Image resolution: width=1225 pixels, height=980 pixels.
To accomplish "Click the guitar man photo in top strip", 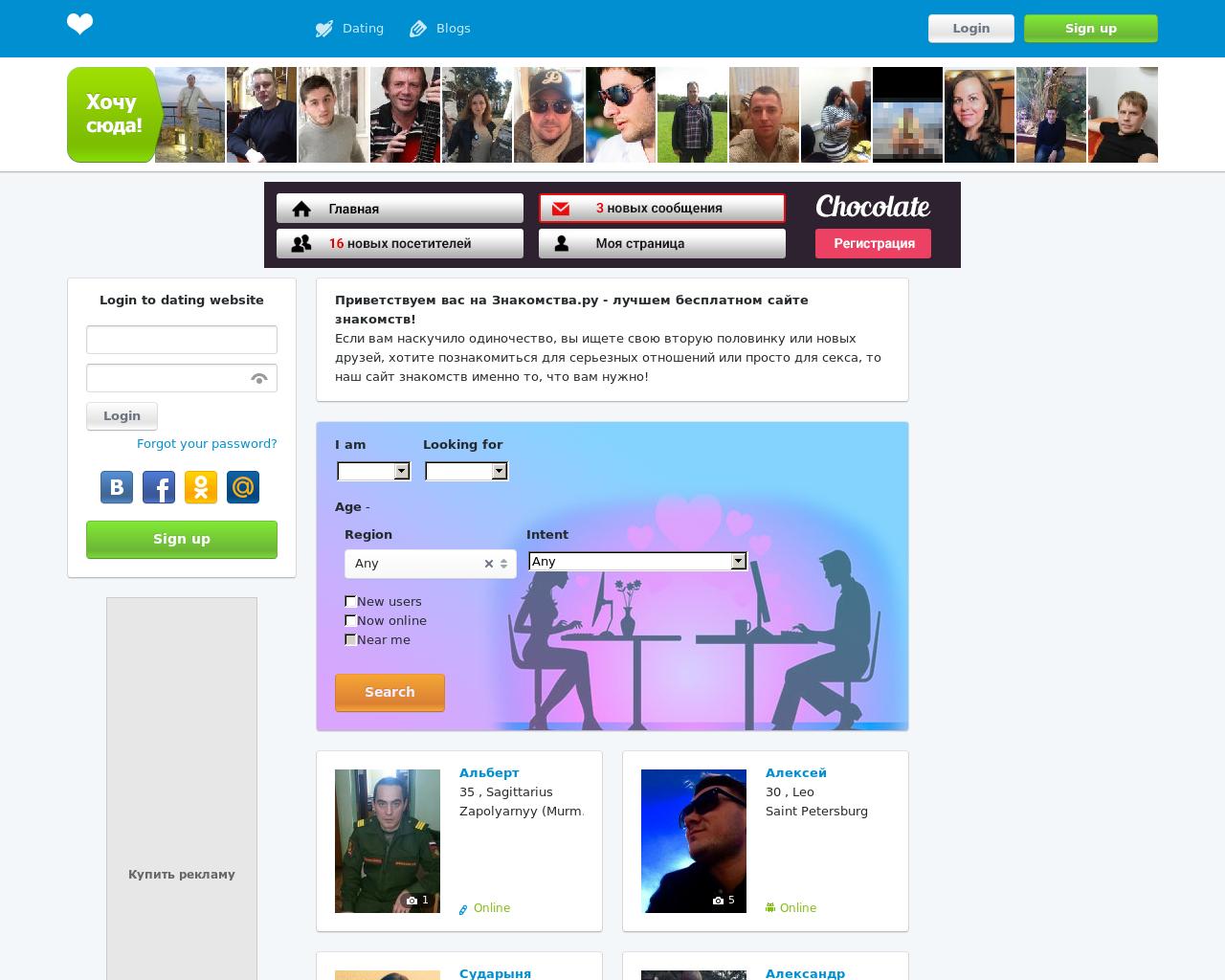I will pos(405,115).
